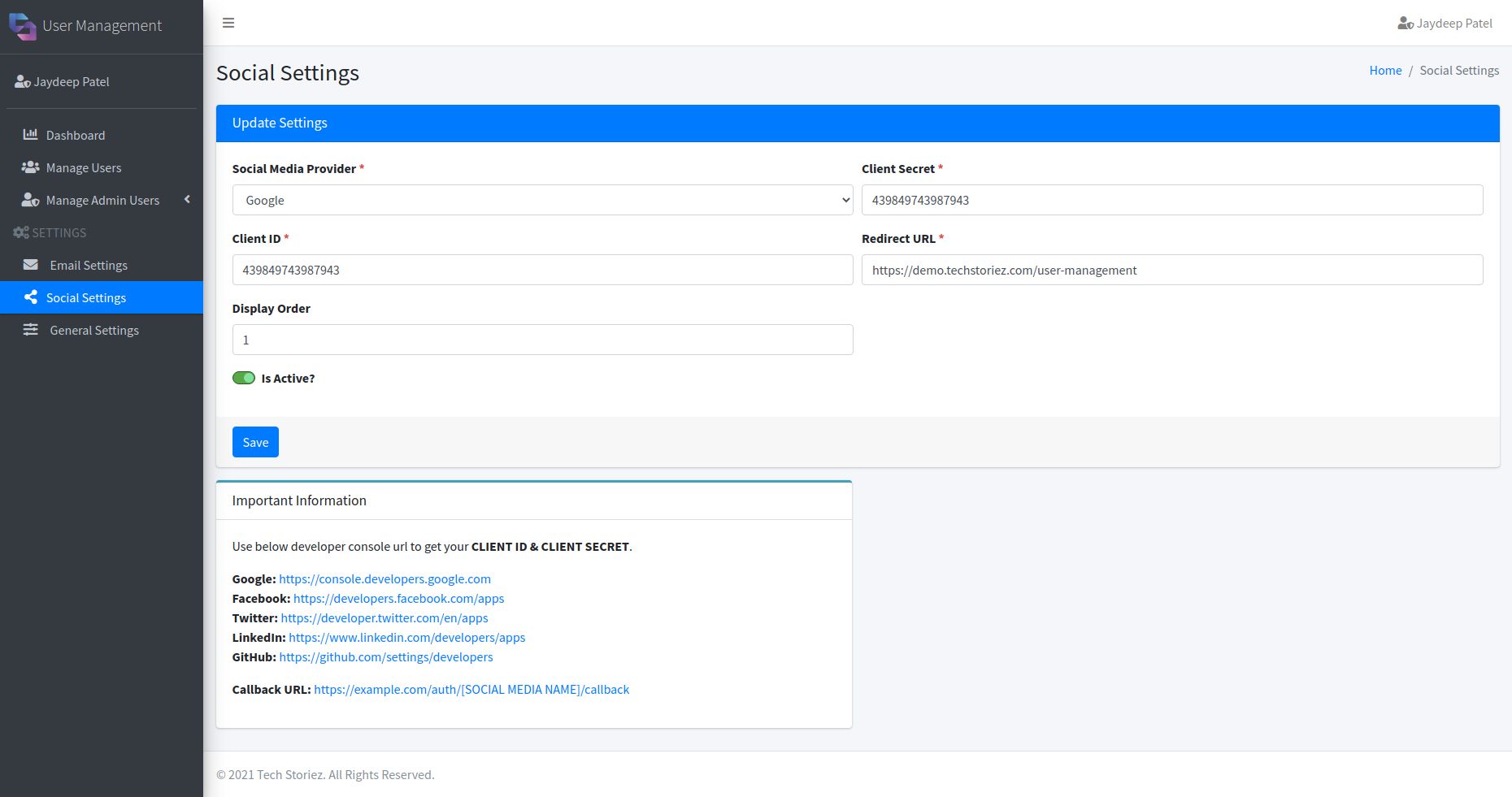Screen dimensions: 1512x797
Task: Click the SETTINGS section header text
Action: point(59,232)
